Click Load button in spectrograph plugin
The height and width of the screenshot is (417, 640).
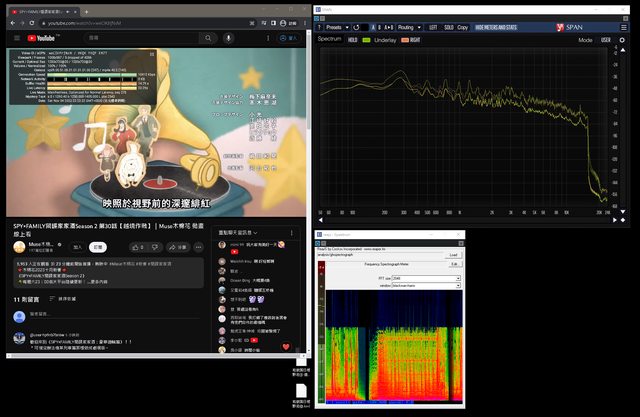coord(453,255)
